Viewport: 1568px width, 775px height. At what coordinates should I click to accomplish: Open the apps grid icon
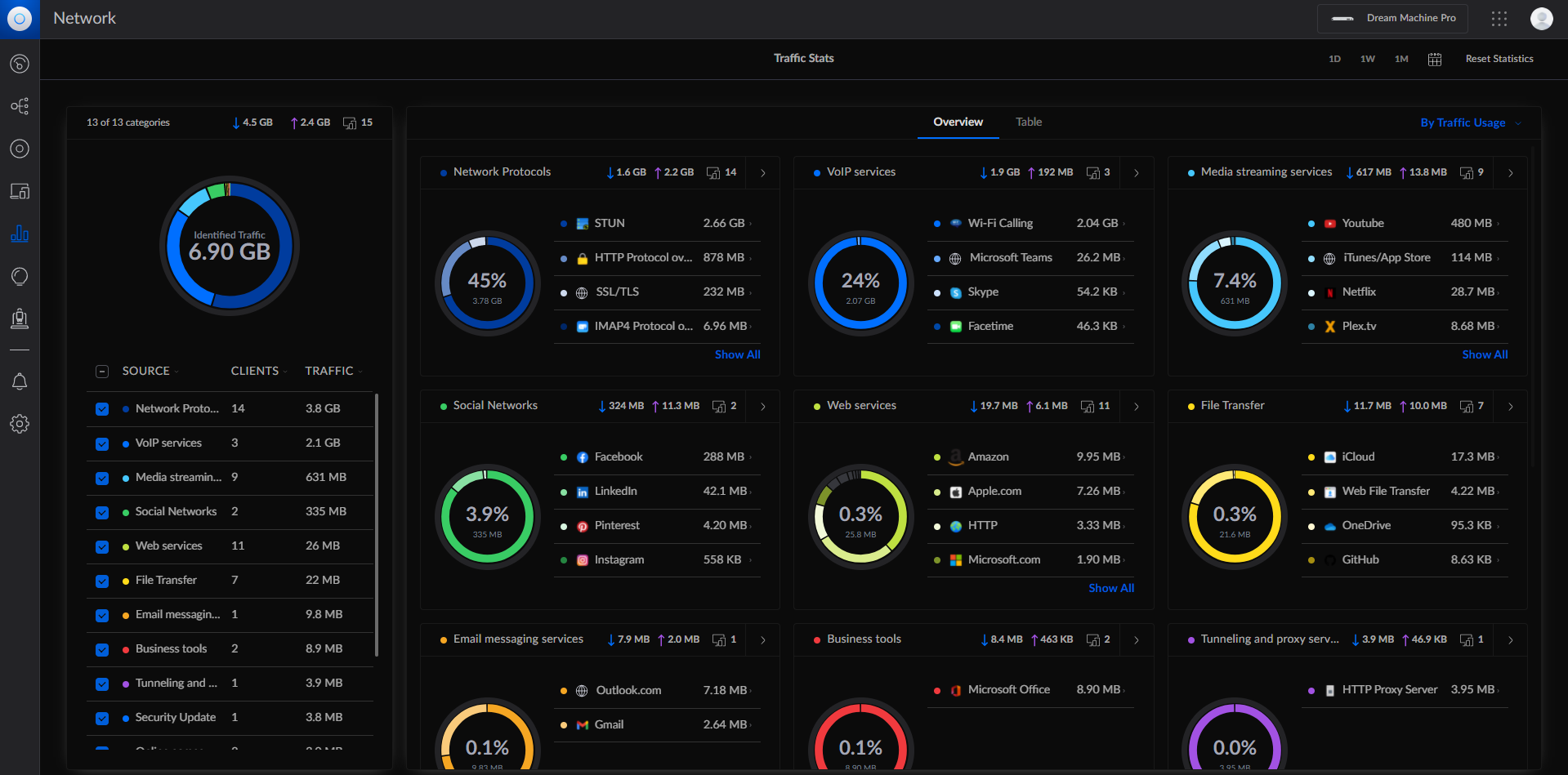click(x=1499, y=18)
